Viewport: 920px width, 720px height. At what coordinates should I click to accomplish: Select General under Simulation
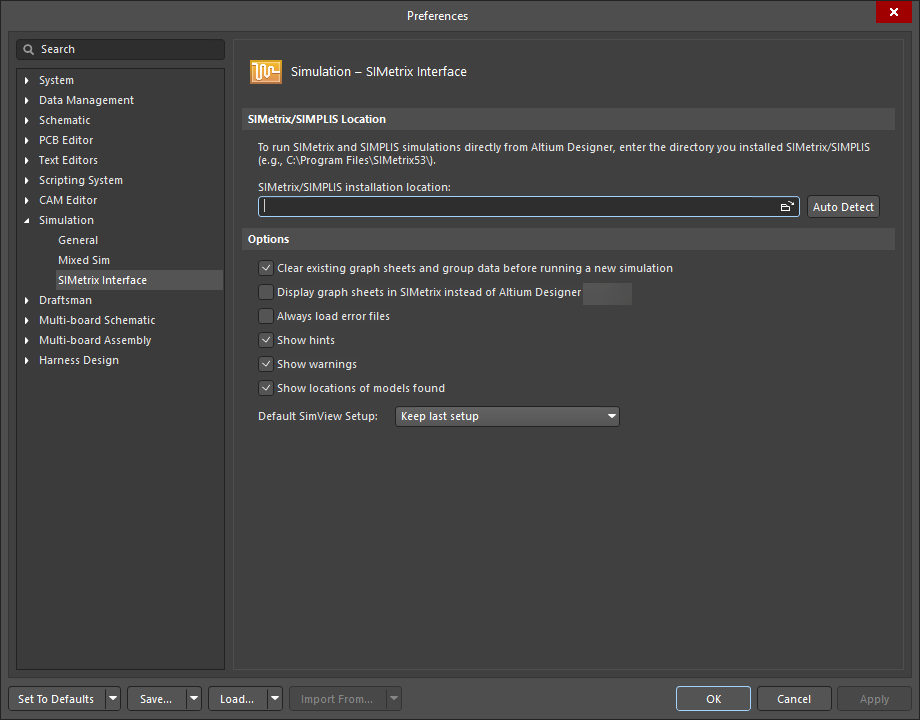click(78, 240)
